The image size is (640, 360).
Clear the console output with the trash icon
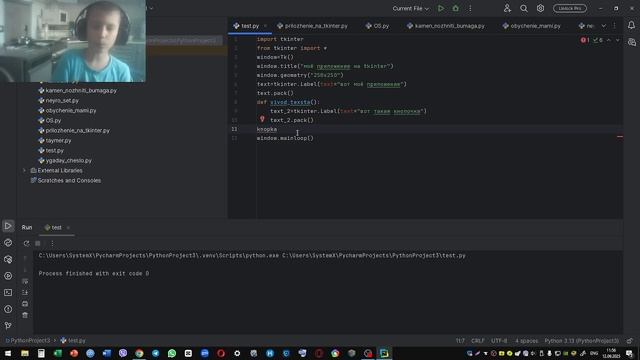tap(25, 315)
